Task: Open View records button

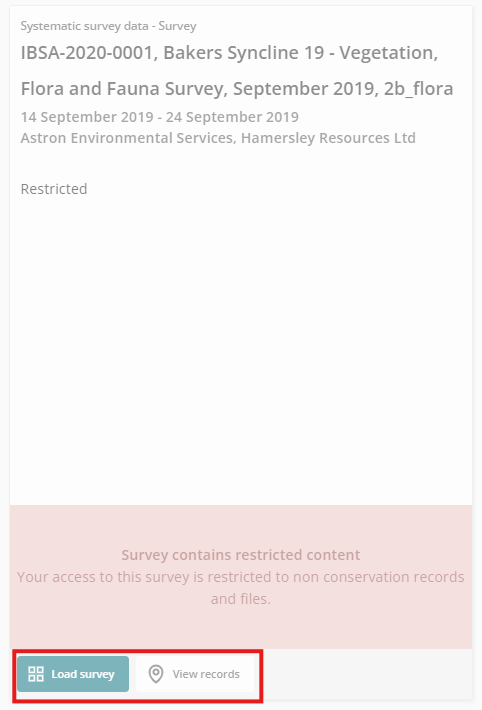Action: (195, 674)
